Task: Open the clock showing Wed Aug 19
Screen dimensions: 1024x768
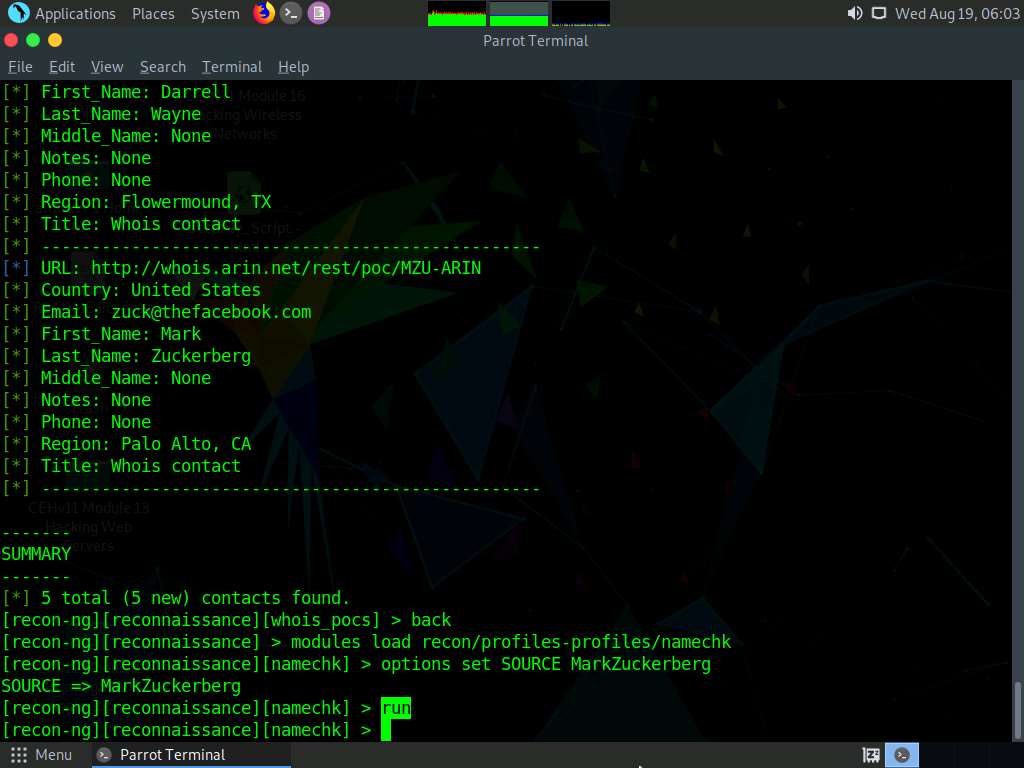Action: tap(957, 13)
